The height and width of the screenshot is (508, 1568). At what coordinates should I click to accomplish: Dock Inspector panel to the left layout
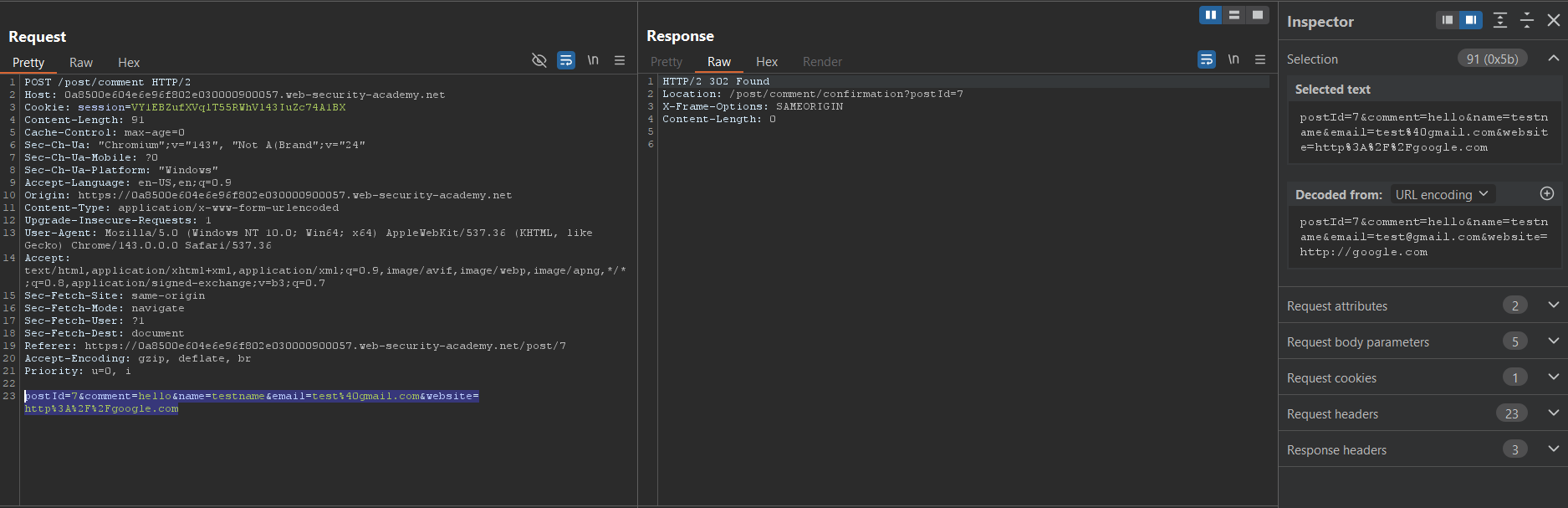pyautogui.click(x=1448, y=20)
